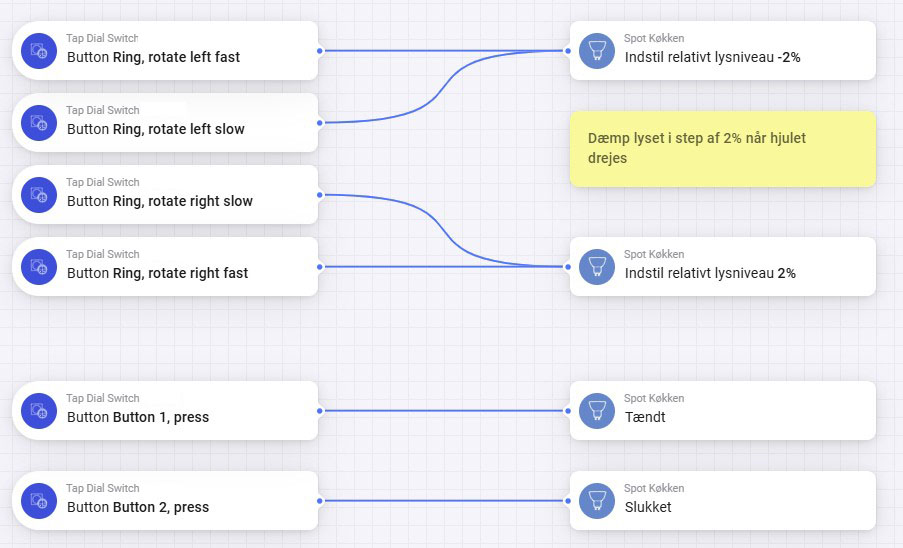Click the Tap Dial icon on rotate right slow card
This screenshot has height=548, width=903.
tap(41, 194)
